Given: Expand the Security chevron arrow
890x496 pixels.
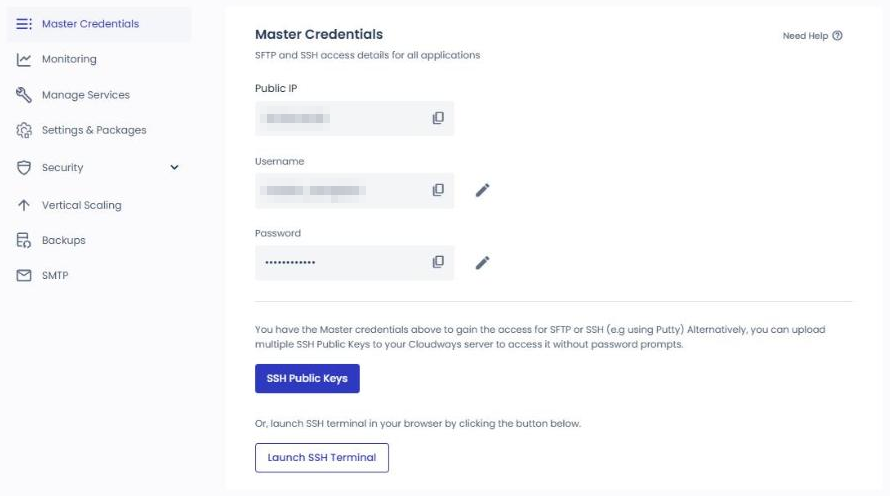Looking at the screenshot, I should pyautogui.click(x=174, y=167).
